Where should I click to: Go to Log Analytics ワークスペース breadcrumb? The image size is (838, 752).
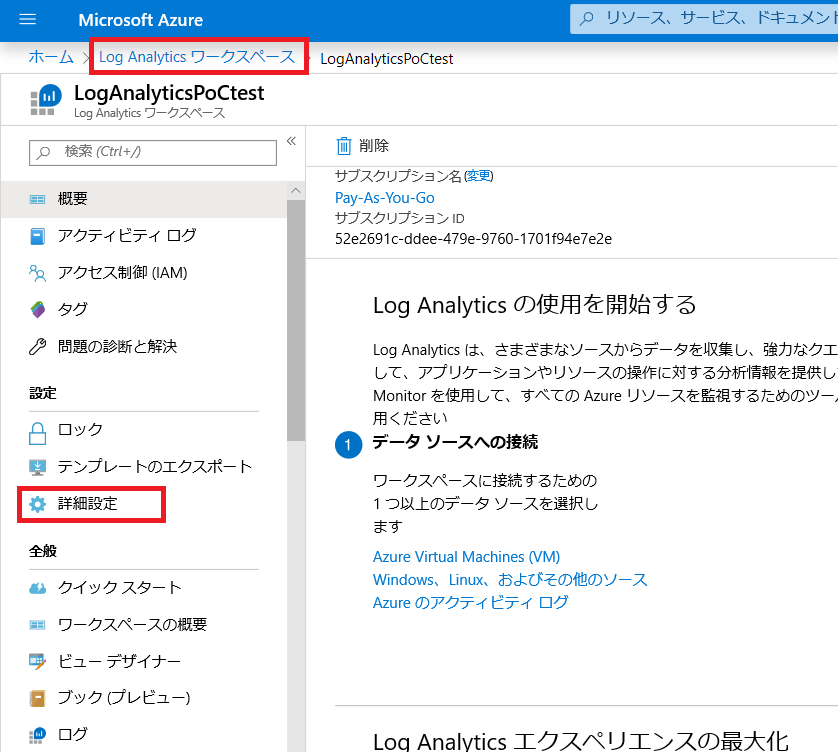(x=197, y=57)
